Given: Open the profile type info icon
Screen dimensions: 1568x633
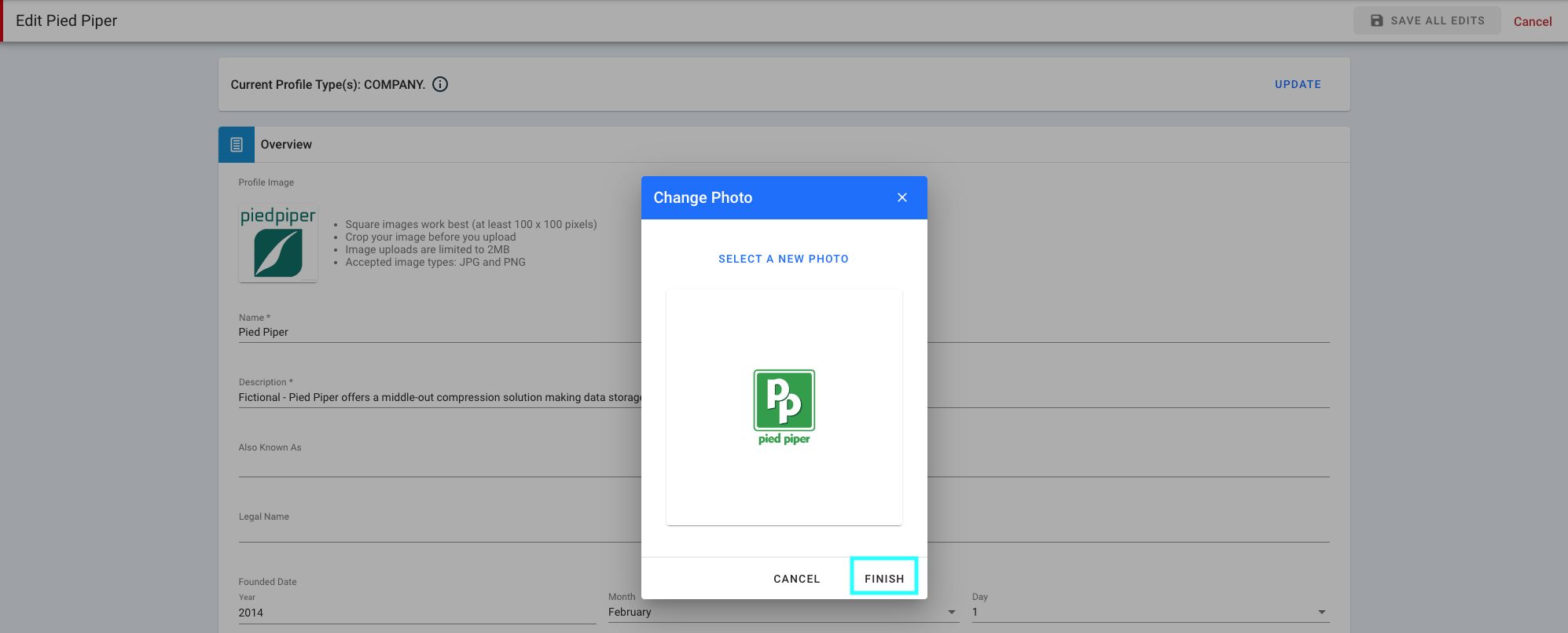Looking at the screenshot, I should click(x=440, y=84).
